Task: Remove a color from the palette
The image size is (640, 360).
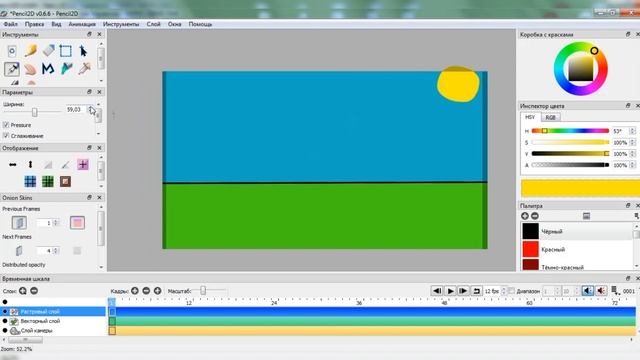Action: click(x=534, y=216)
